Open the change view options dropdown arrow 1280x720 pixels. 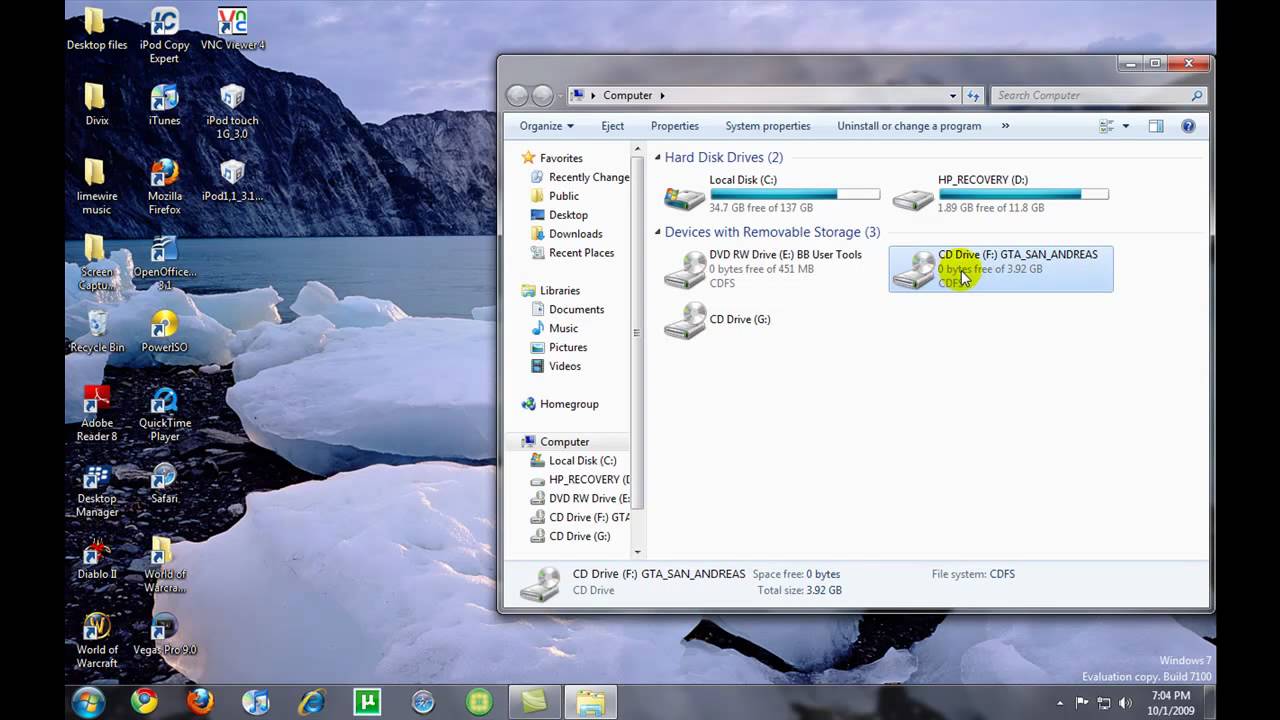click(1126, 126)
